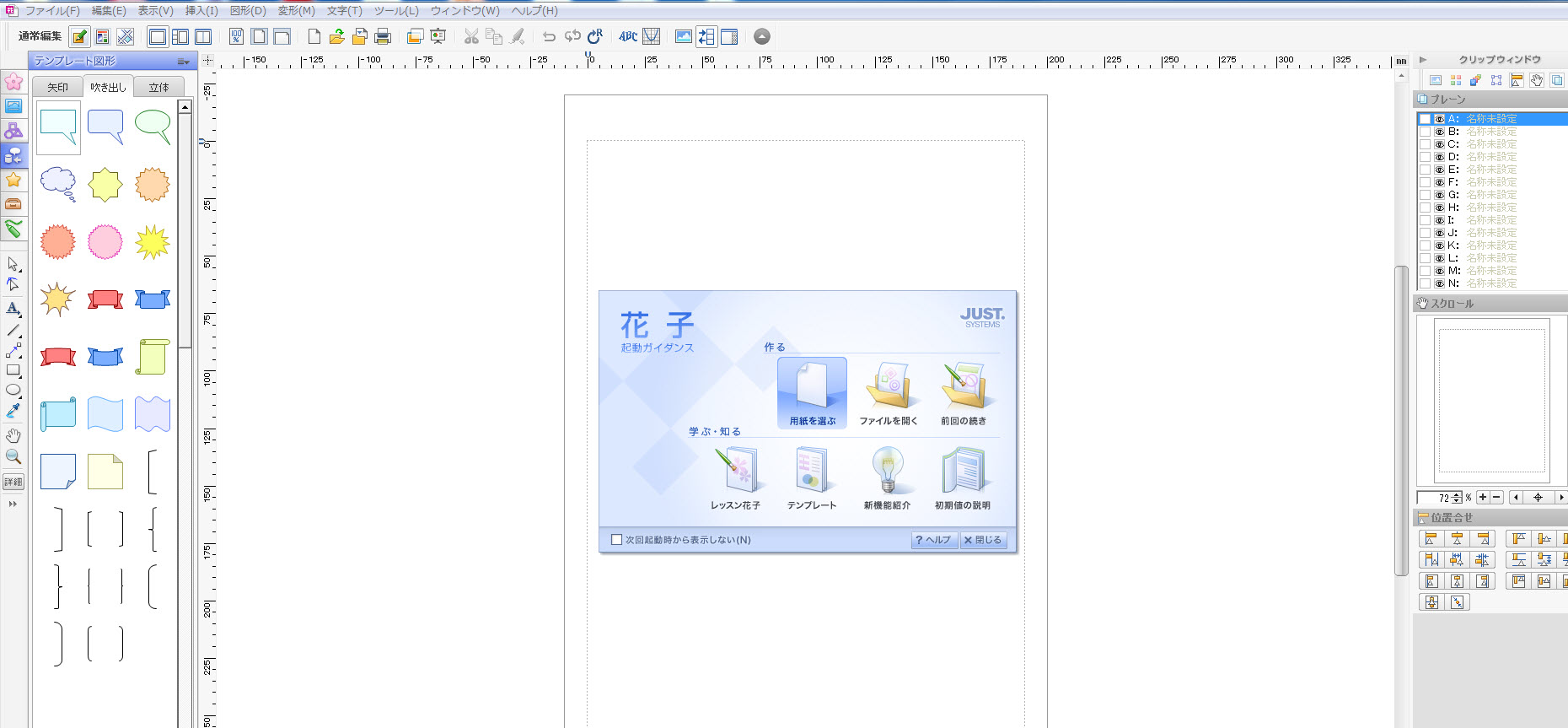Select the eyedropper tool in left toolbox
Image resolution: width=1568 pixels, height=728 pixels.
(x=13, y=411)
